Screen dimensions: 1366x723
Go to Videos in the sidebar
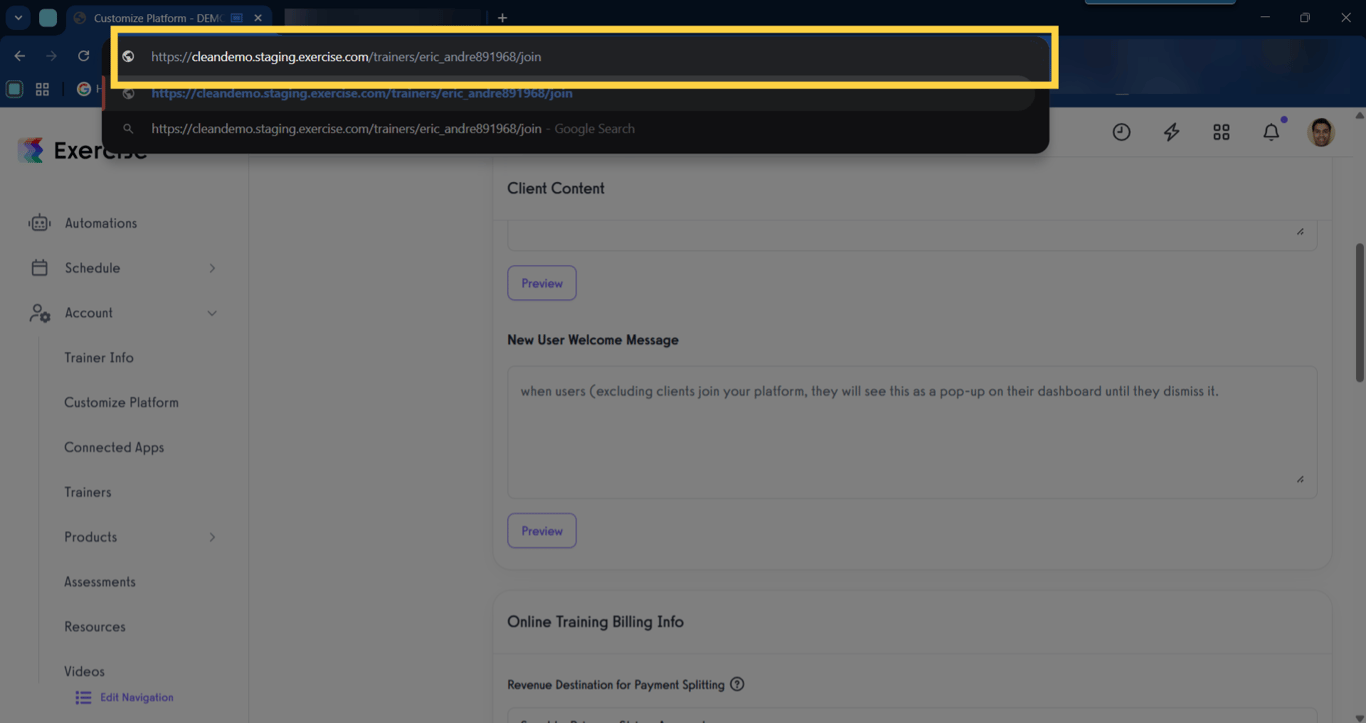click(84, 672)
